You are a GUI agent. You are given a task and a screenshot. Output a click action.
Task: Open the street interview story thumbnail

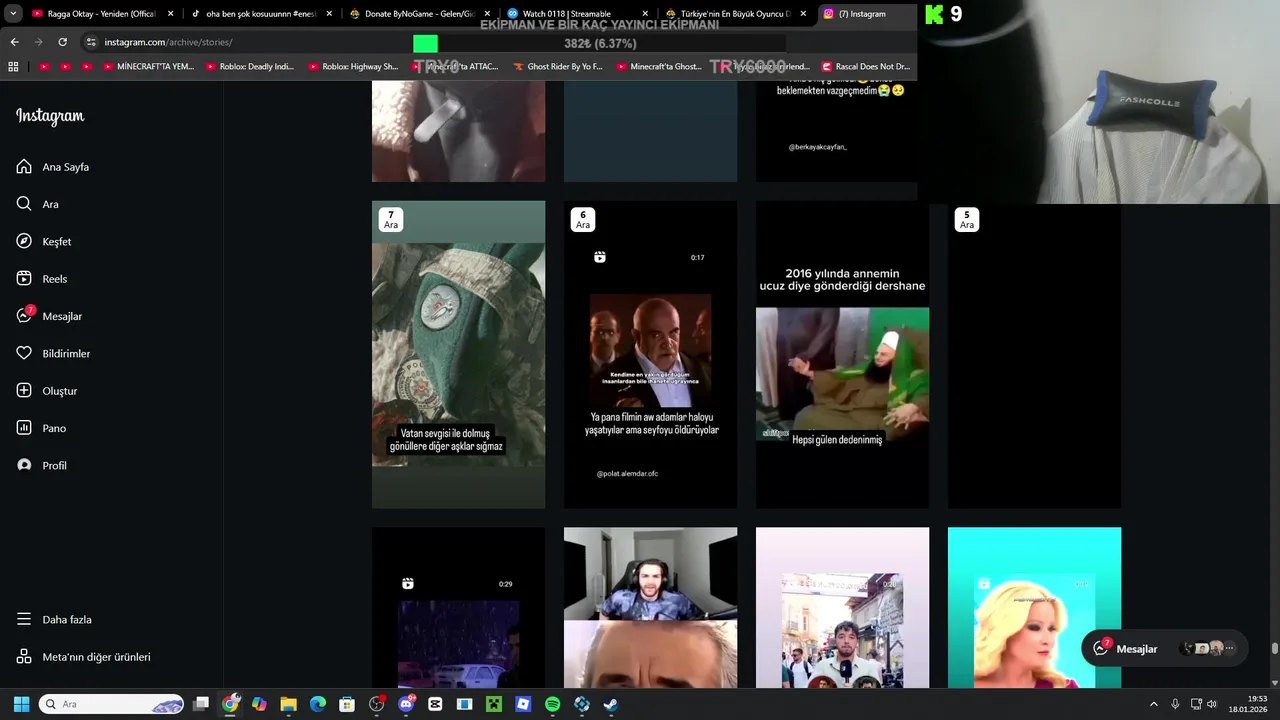point(842,608)
